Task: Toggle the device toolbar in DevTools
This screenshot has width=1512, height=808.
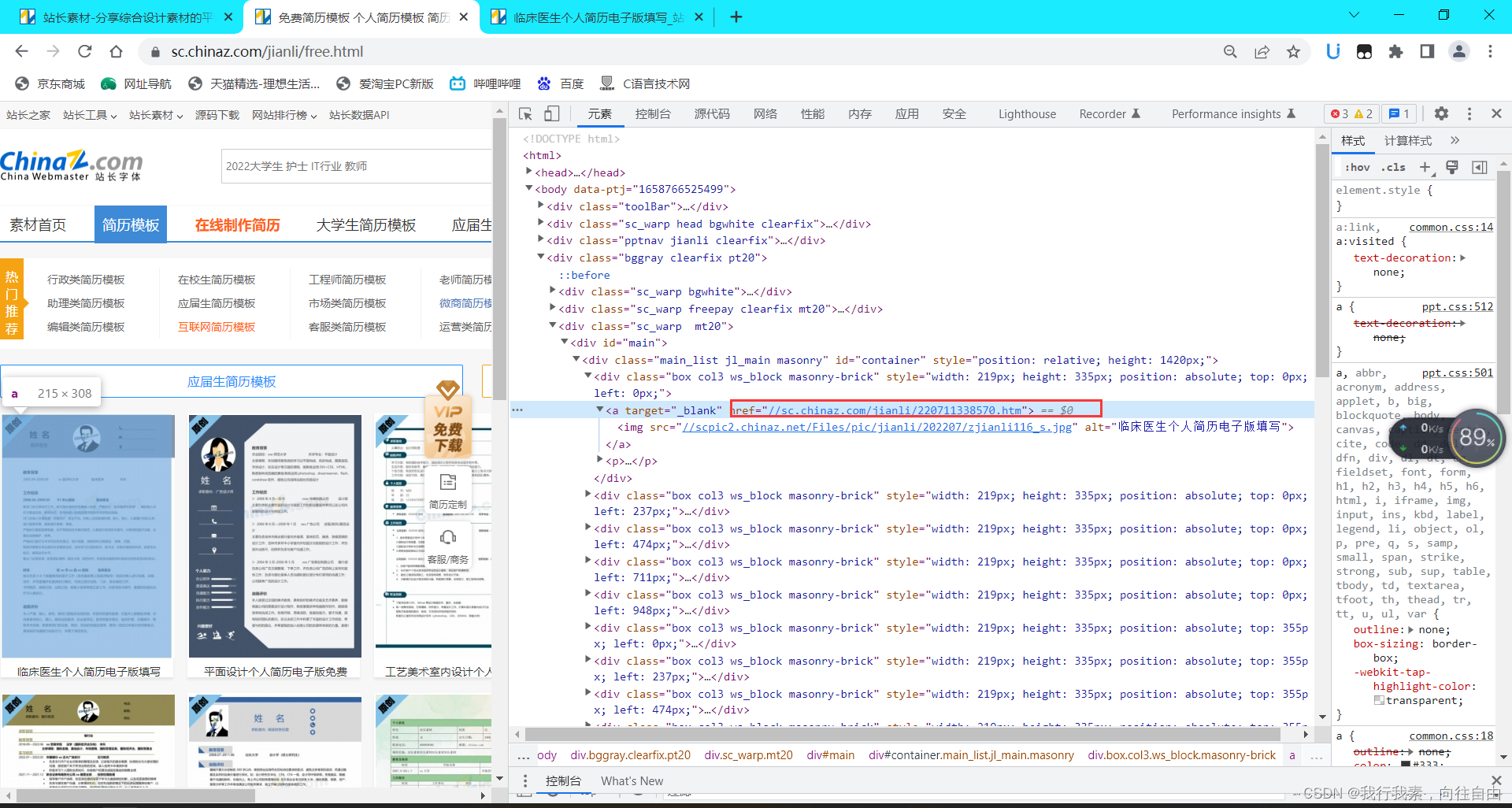Action: (x=552, y=114)
